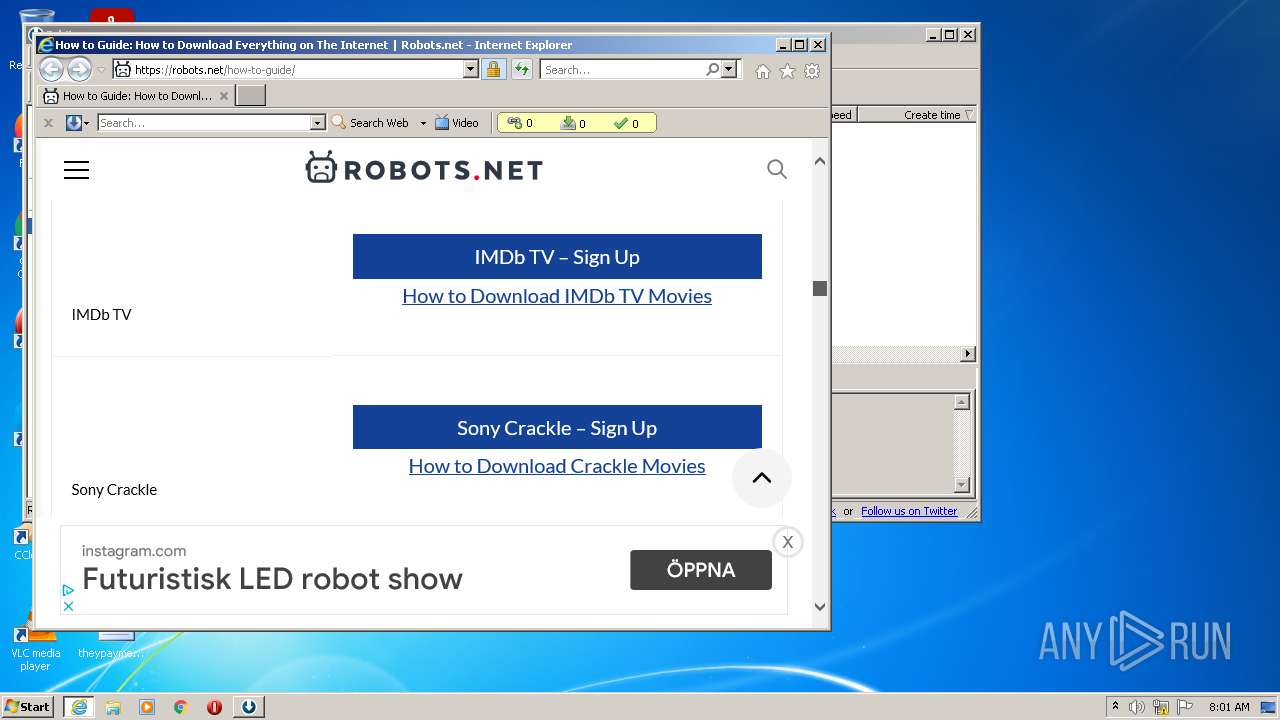Click the blue download manager toolbar icon
This screenshot has width=1280, height=720.
pos(73,123)
